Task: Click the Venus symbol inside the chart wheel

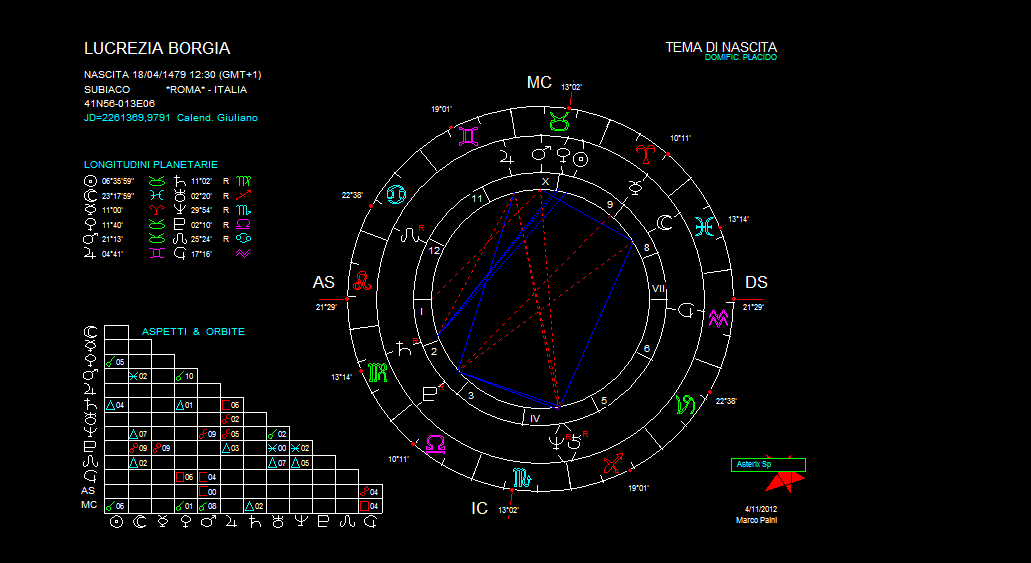Action: click(563, 155)
